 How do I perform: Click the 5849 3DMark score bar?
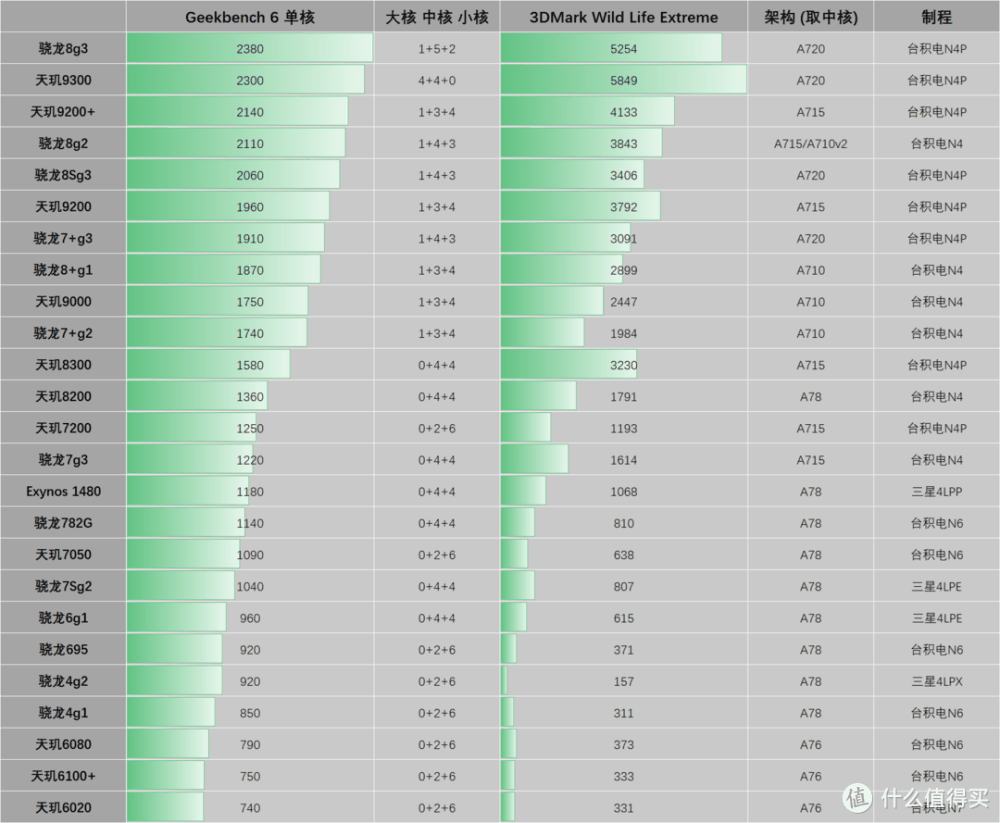tap(624, 80)
